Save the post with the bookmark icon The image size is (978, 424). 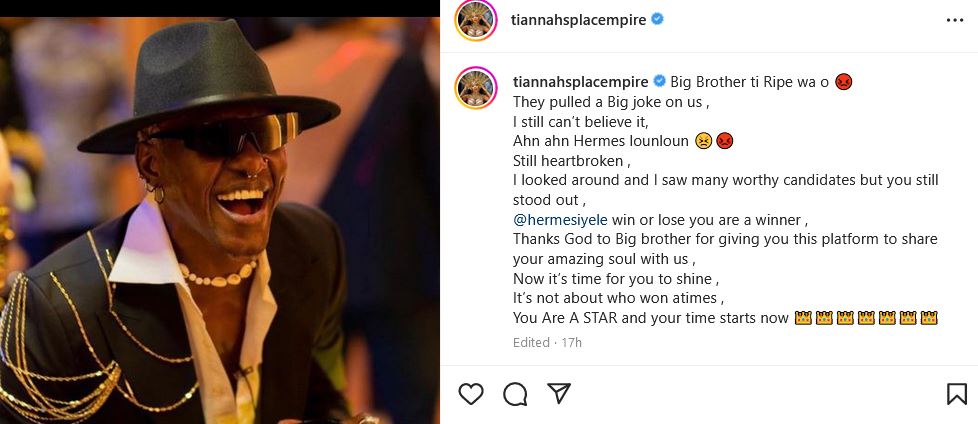(956, 394)
